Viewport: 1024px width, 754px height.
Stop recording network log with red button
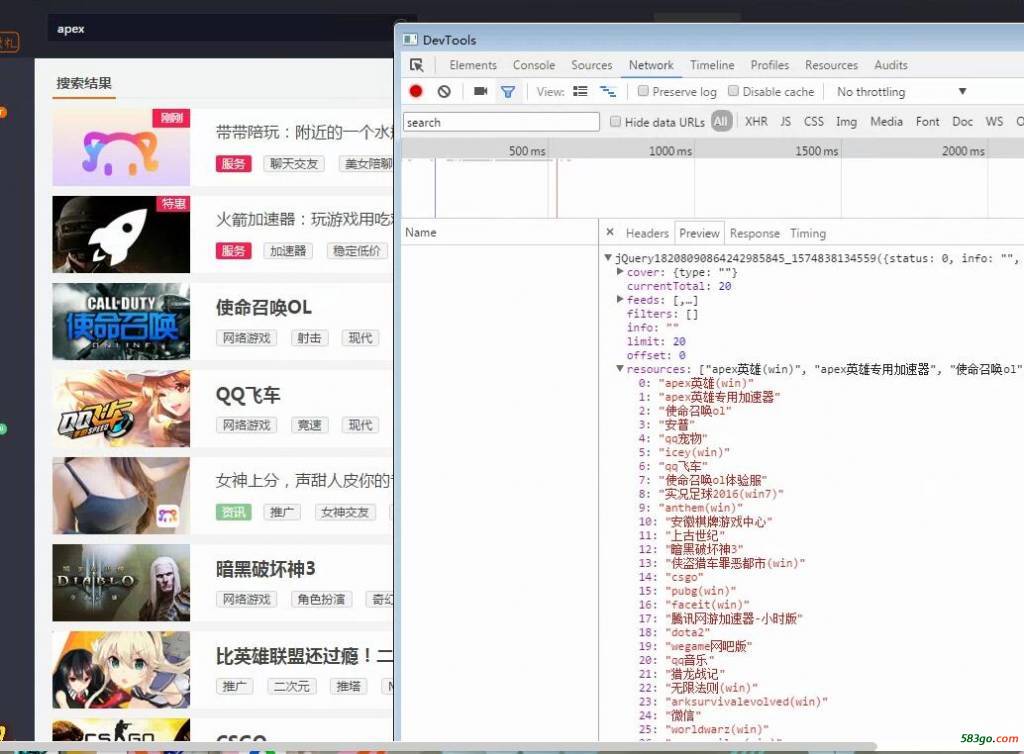coord(416,91)
